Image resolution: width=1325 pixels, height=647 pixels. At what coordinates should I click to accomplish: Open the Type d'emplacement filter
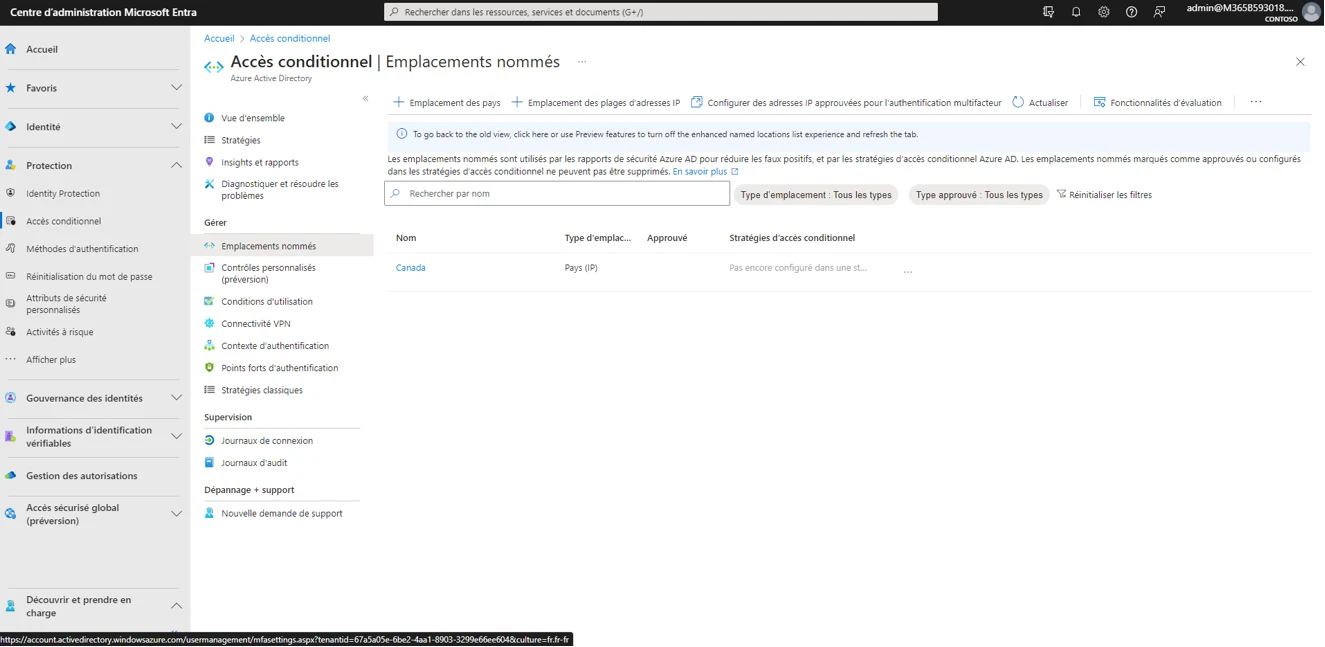pos(816,195)
